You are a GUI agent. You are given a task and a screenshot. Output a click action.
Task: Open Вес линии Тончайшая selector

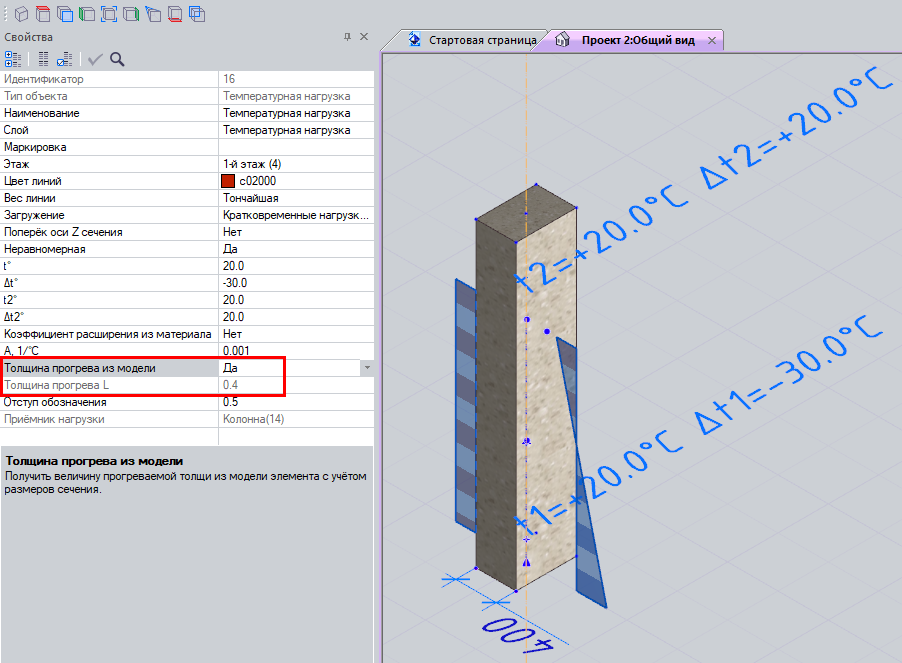coord(296,198)
